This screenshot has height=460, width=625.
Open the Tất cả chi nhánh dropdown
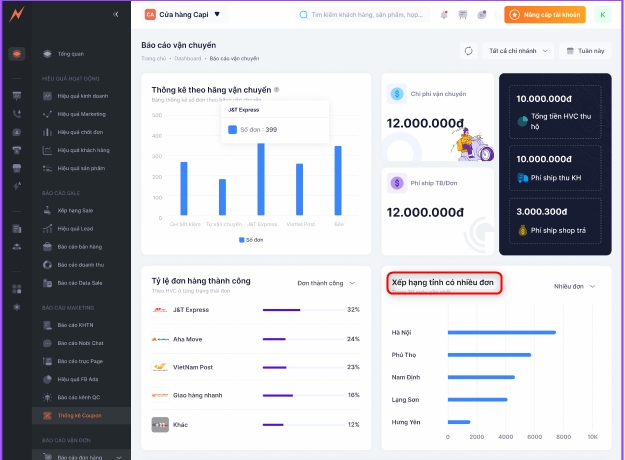coord(517,51)
